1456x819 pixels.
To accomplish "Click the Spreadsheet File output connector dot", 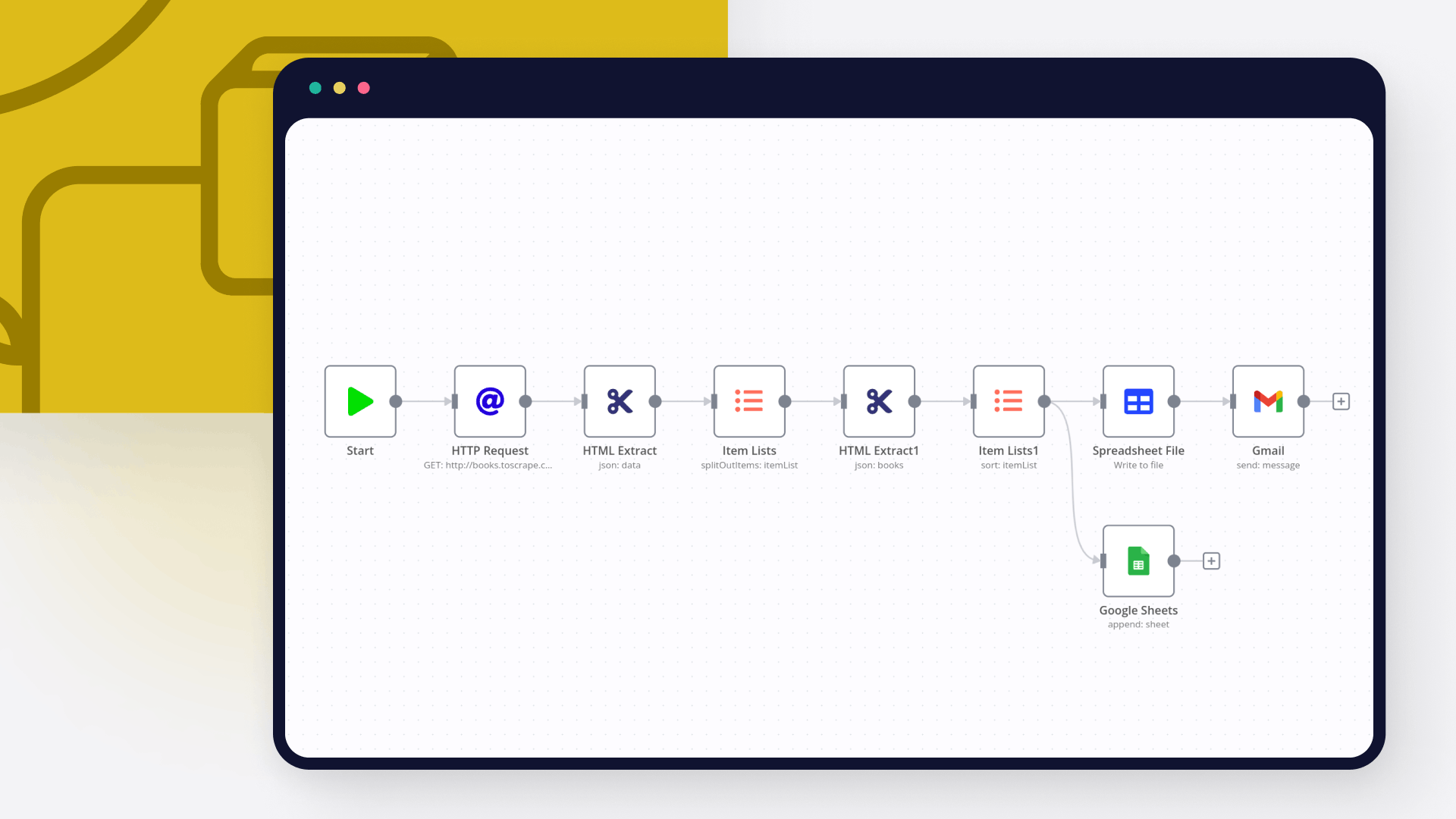I will [x=1174, y=401].
